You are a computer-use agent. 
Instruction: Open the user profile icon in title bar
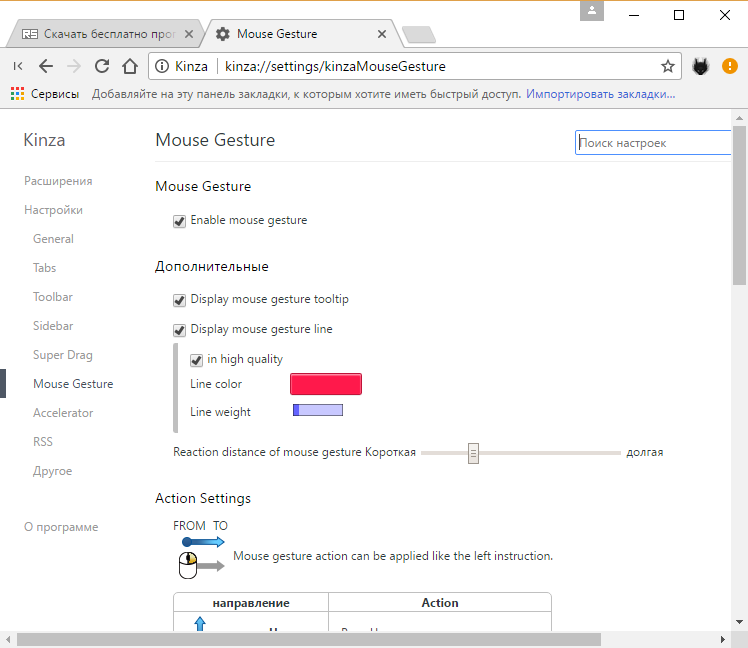tap(592, 10)
